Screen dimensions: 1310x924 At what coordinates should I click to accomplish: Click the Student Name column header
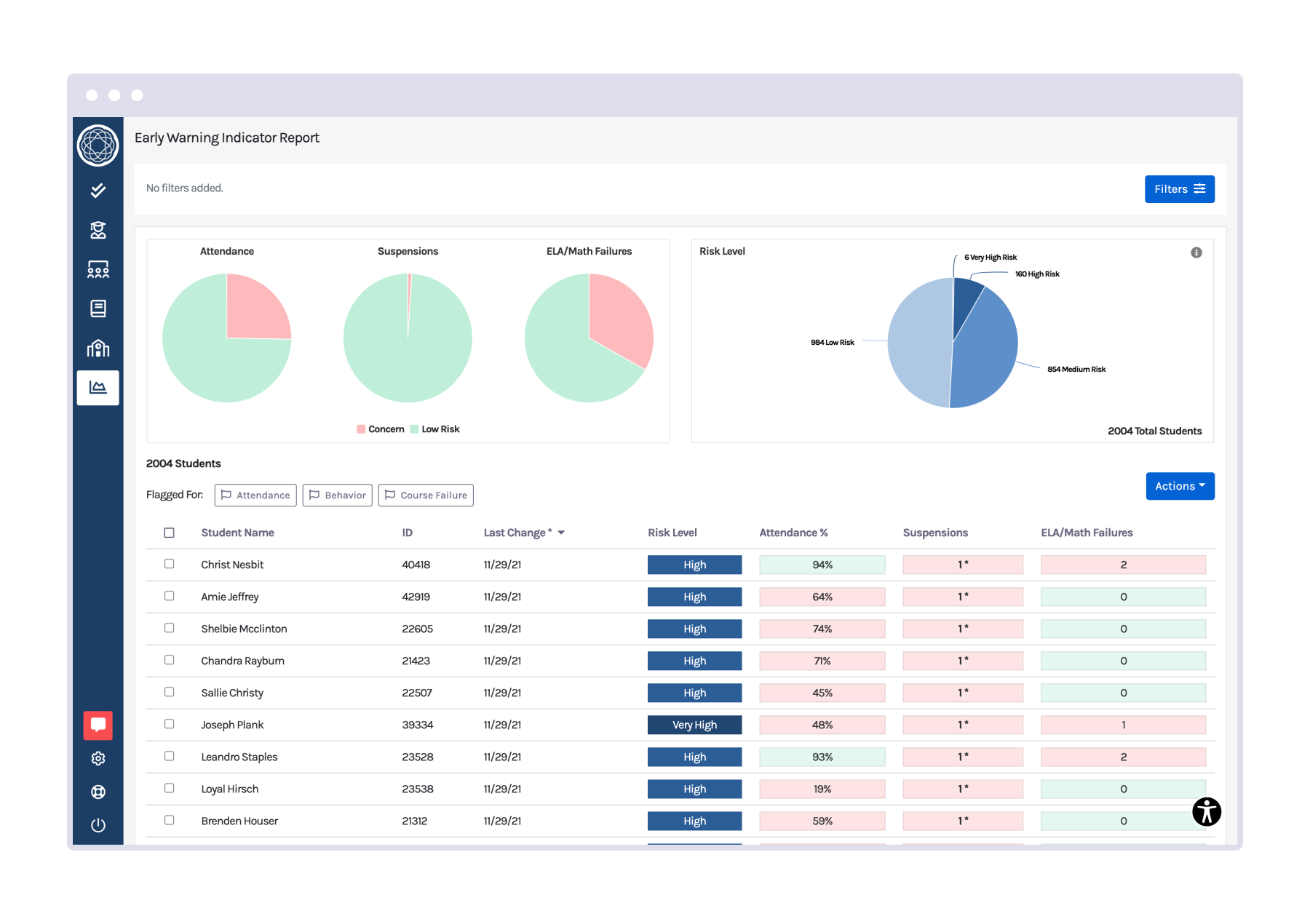point(237,533)
